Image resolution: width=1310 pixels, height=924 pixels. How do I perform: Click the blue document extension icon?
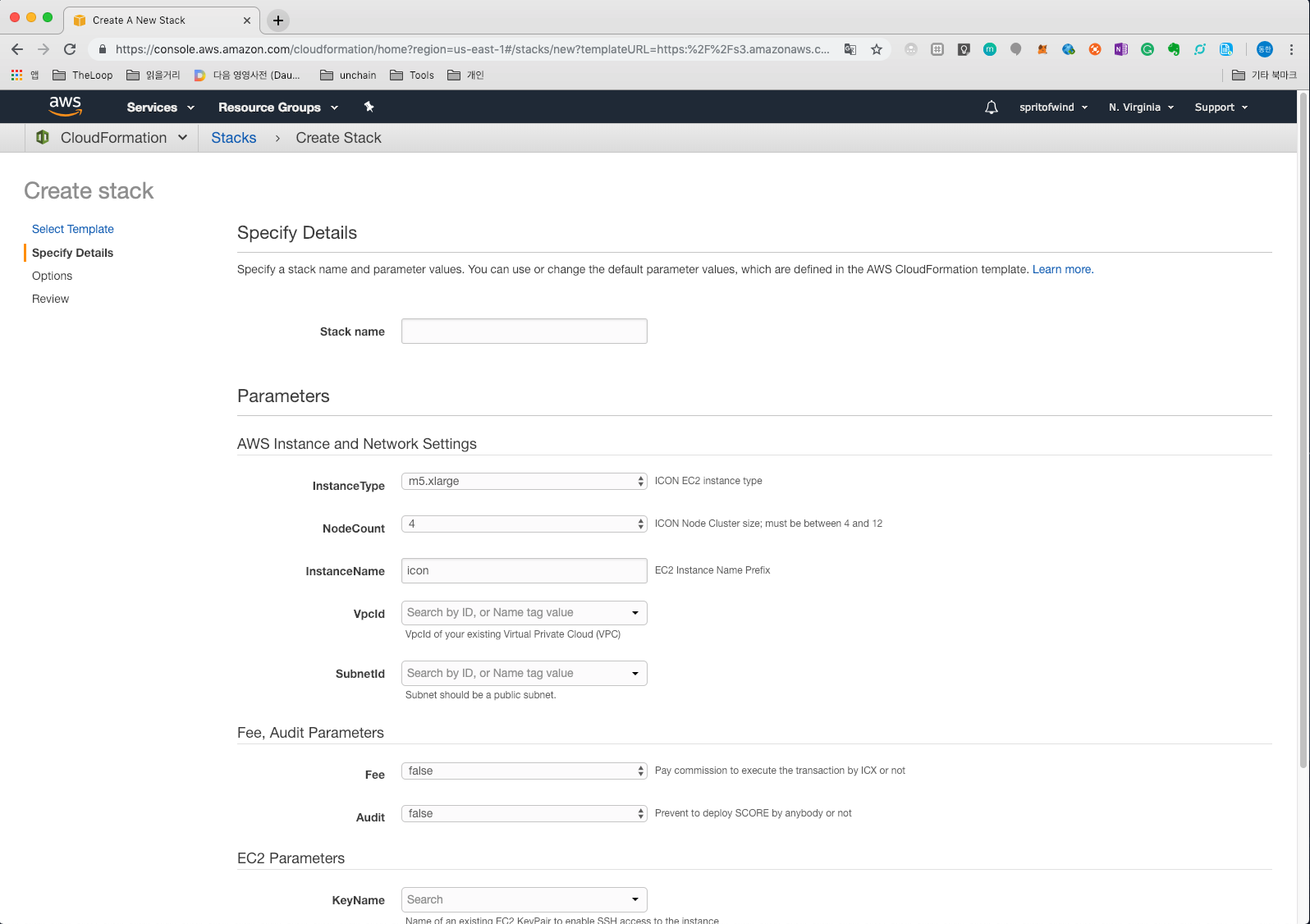1226,49
